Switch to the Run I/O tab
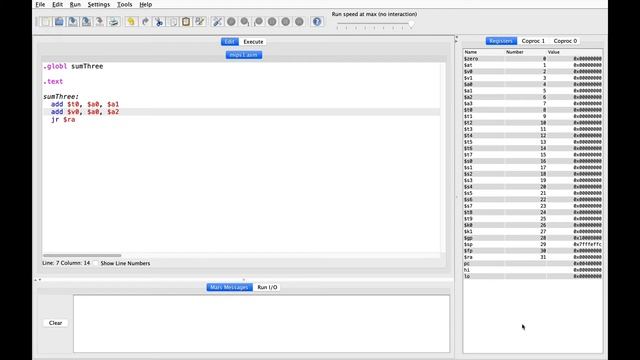This screenshot has height=360, width=640. (267, 287)
